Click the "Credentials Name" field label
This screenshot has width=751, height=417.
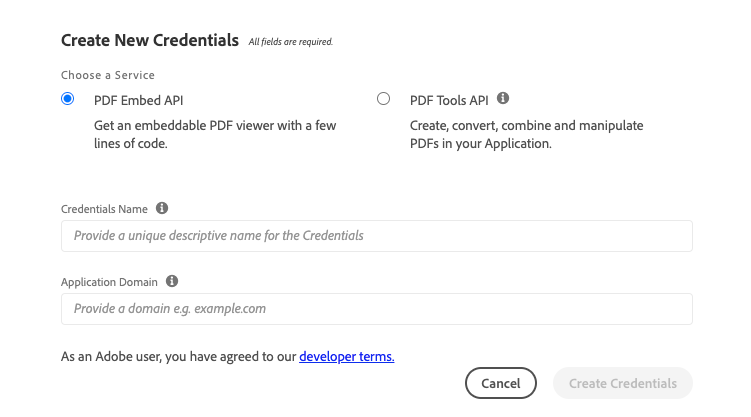(104, 209)
